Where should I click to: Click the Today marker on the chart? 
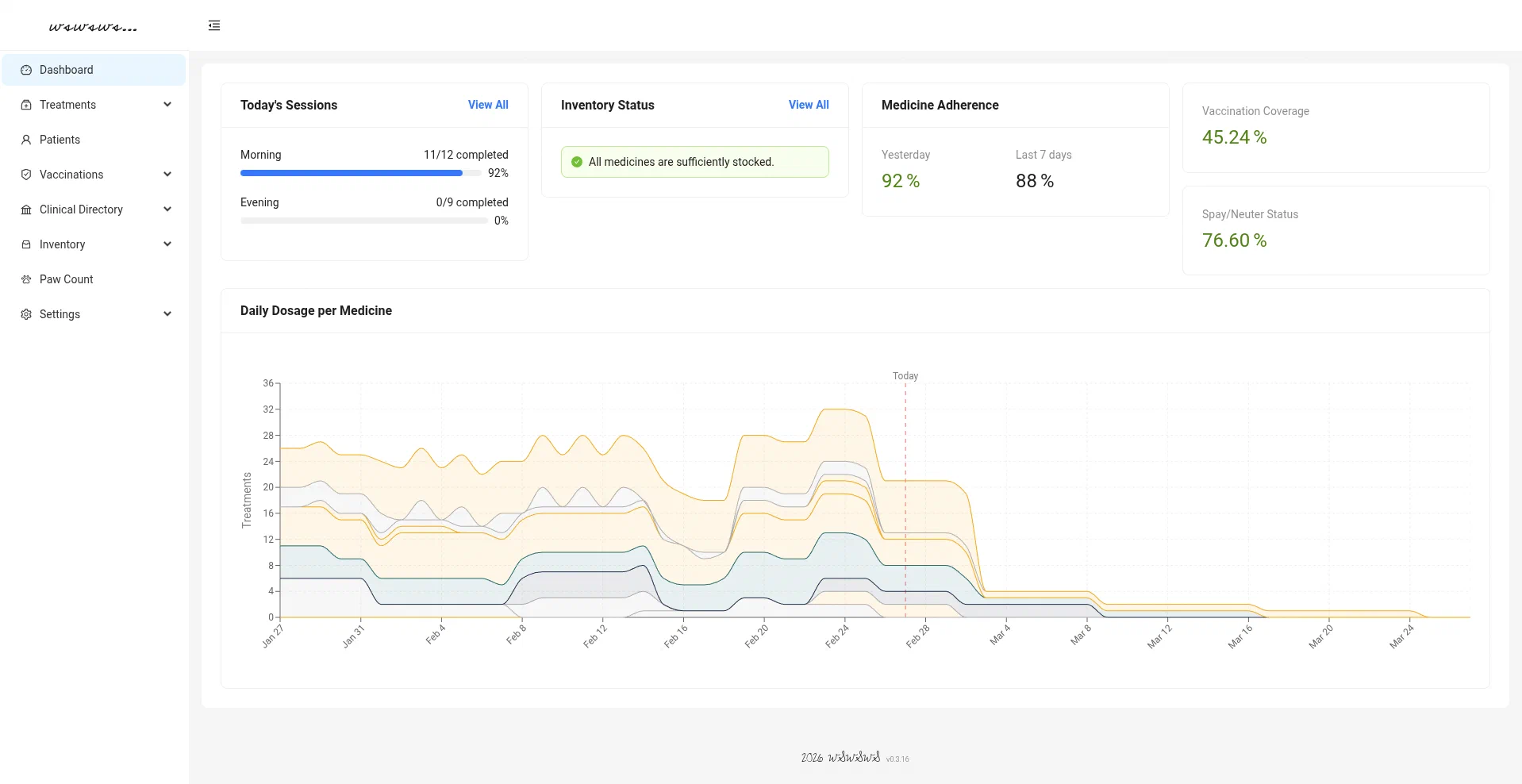coord(905,376)
